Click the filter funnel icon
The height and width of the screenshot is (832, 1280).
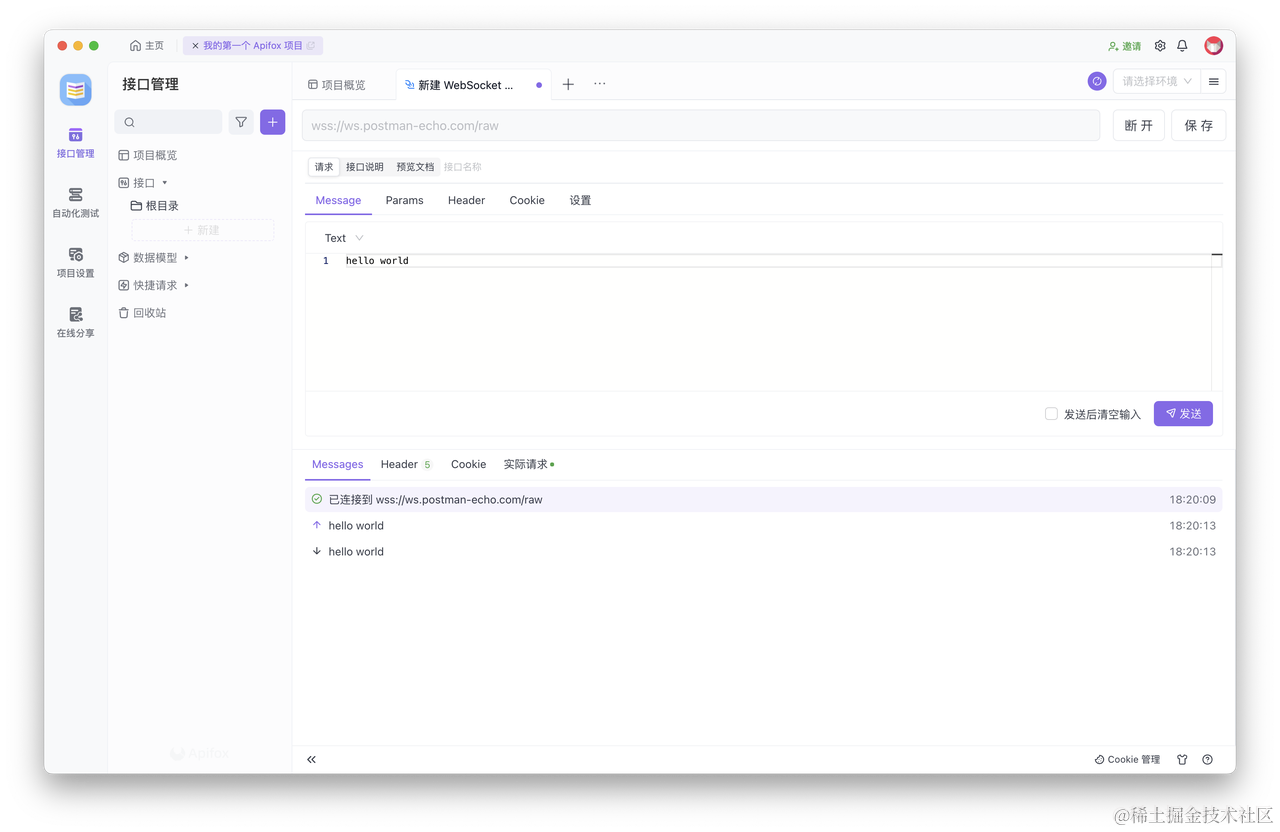click(241, 122)
